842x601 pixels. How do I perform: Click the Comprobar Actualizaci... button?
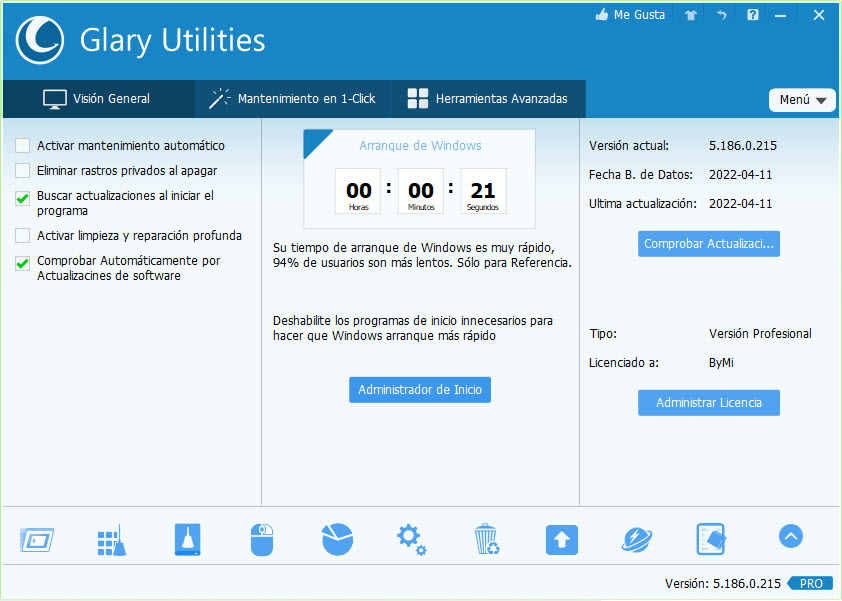[709, 244]
